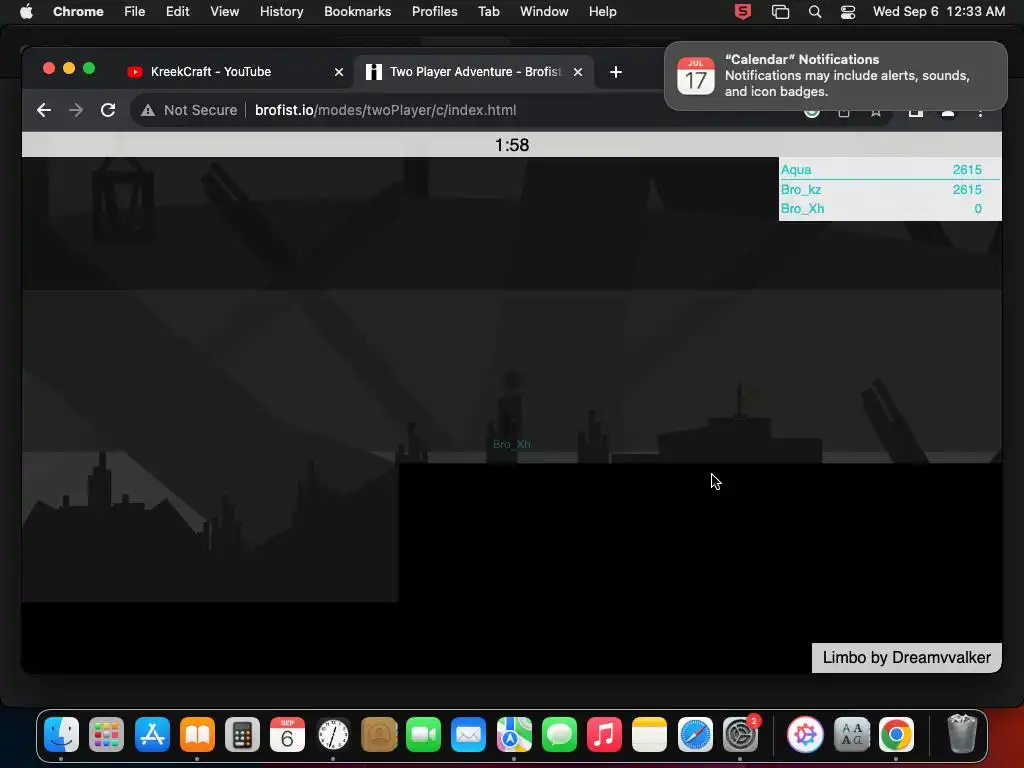Launch Messages from the Dock

[x=559, y=735]
